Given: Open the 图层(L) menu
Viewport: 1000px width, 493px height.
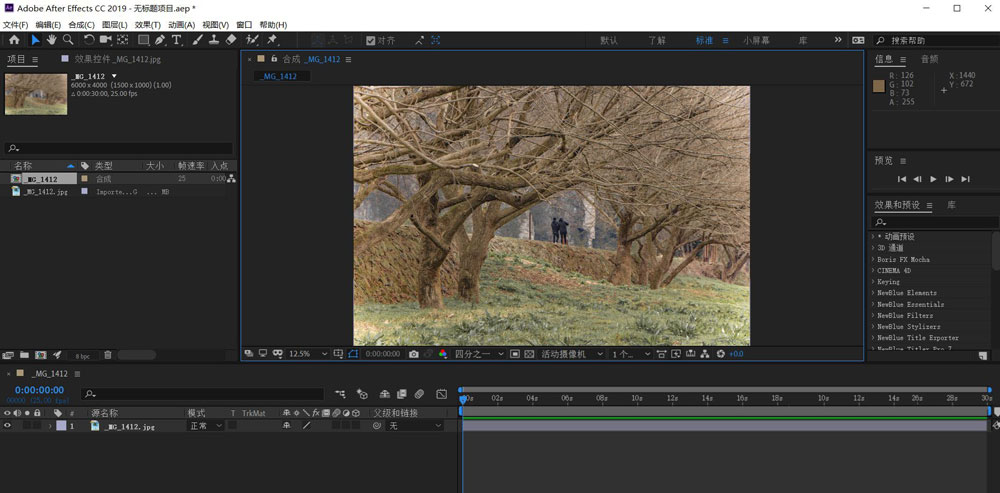Looking at the screenshot, I should (114, 25).
